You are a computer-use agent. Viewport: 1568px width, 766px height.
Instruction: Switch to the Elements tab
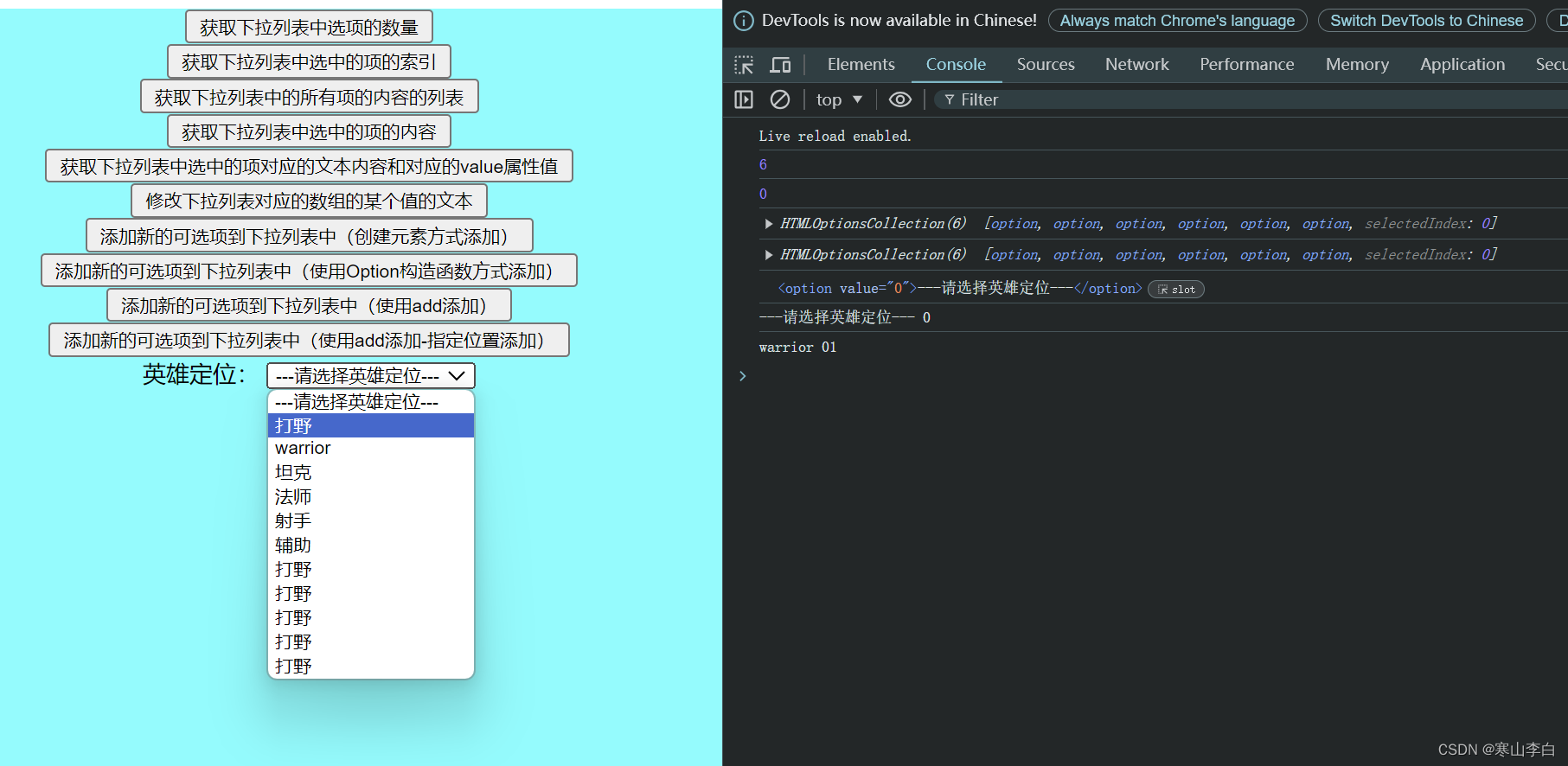click(861, 65)
